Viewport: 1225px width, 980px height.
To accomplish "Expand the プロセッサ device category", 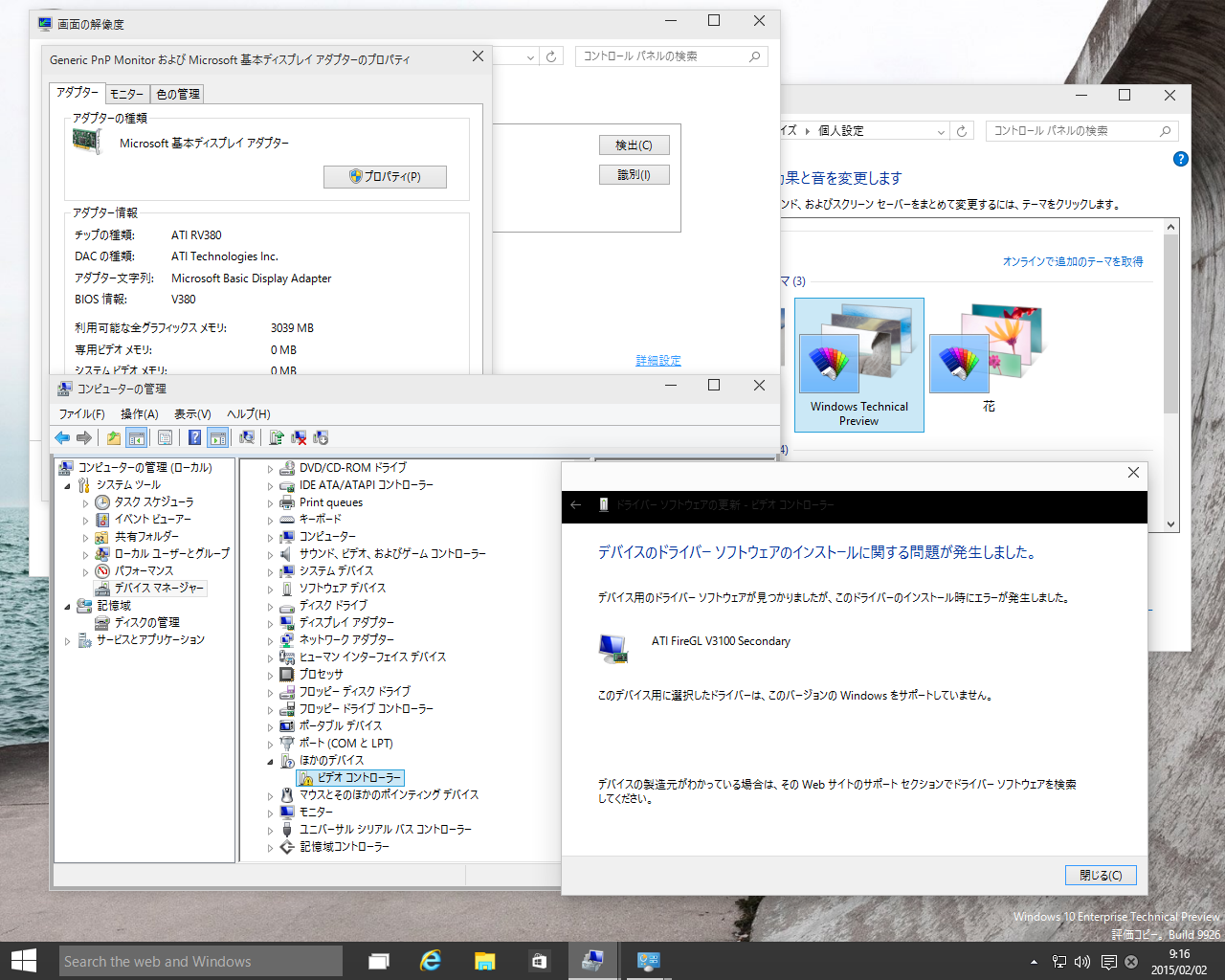I will coord(270,675).
